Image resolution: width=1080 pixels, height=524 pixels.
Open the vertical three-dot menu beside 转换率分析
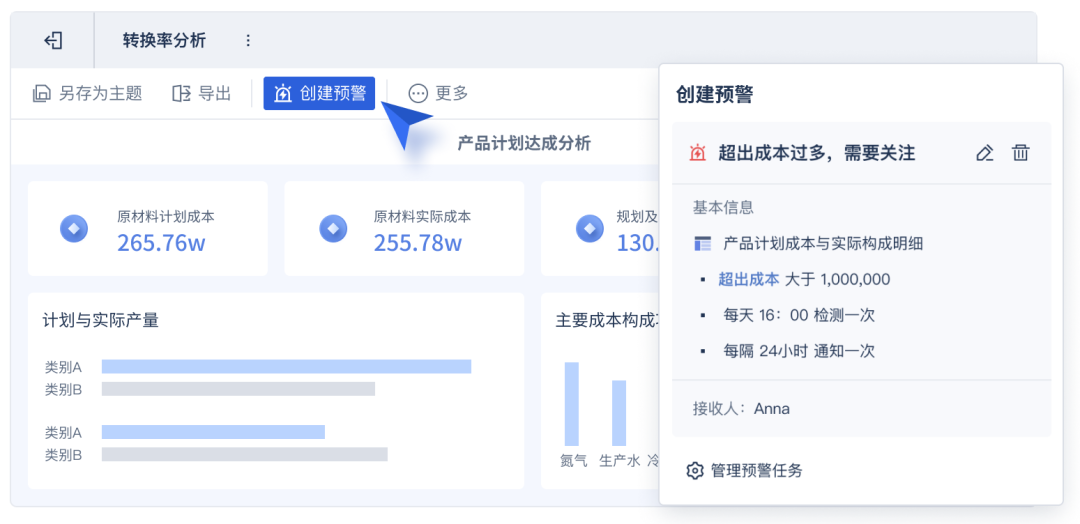click(249, 41)
